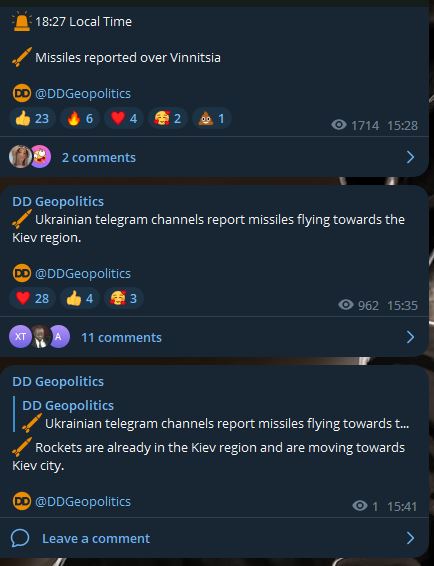Viewport: 434px width, 566px height.
Task: Click thumbs-up reaction showing 4
Action: click(80, 298)
